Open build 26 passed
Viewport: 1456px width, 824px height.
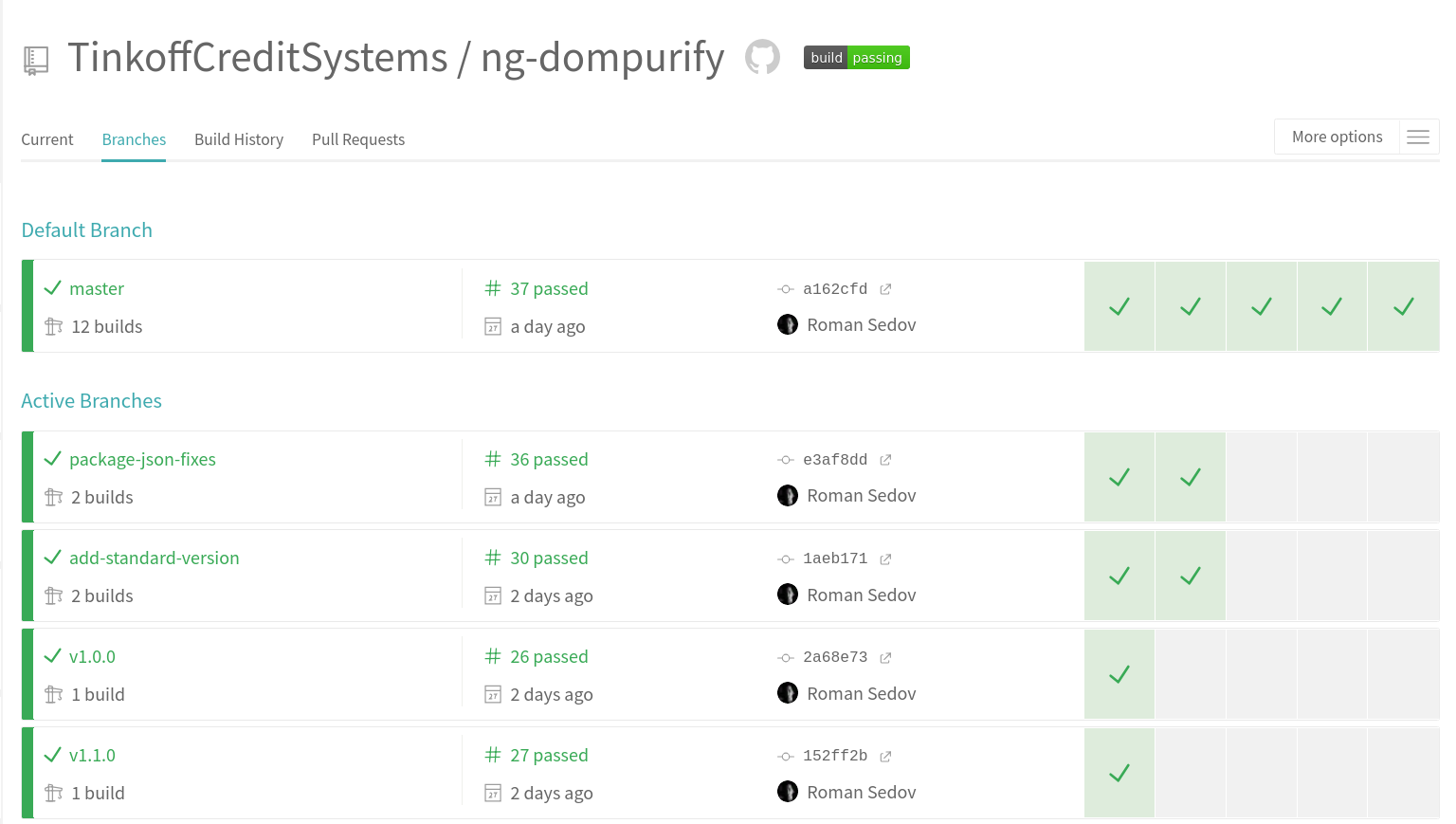549,656
